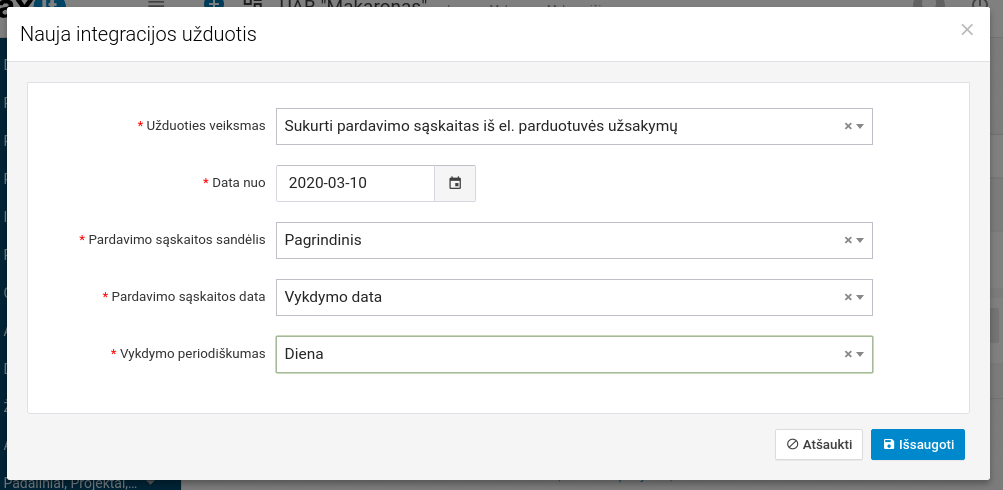
Task: Save the task with Išsaugoti
Action: [917, 445]
